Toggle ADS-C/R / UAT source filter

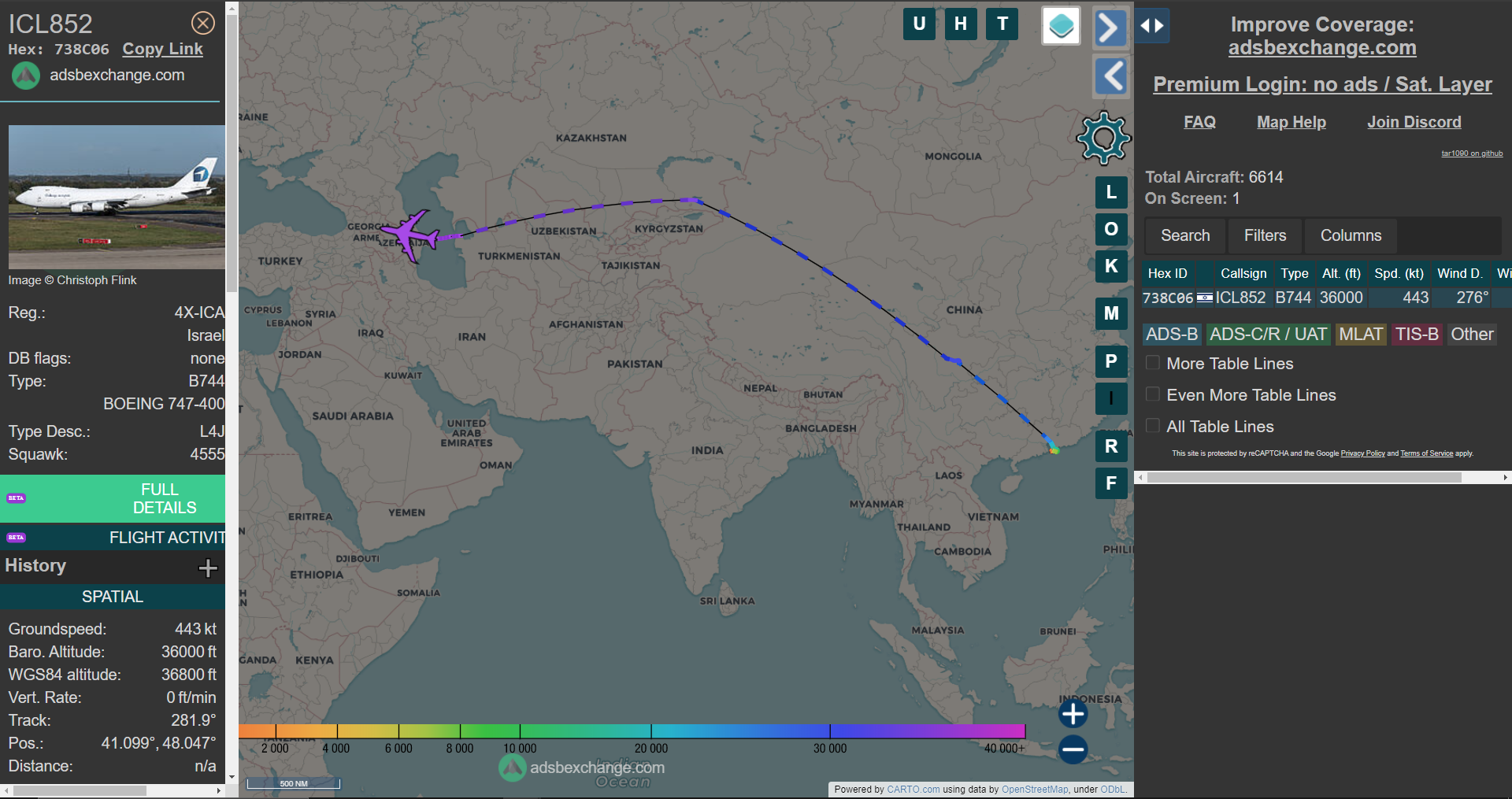coord(1268,335)
